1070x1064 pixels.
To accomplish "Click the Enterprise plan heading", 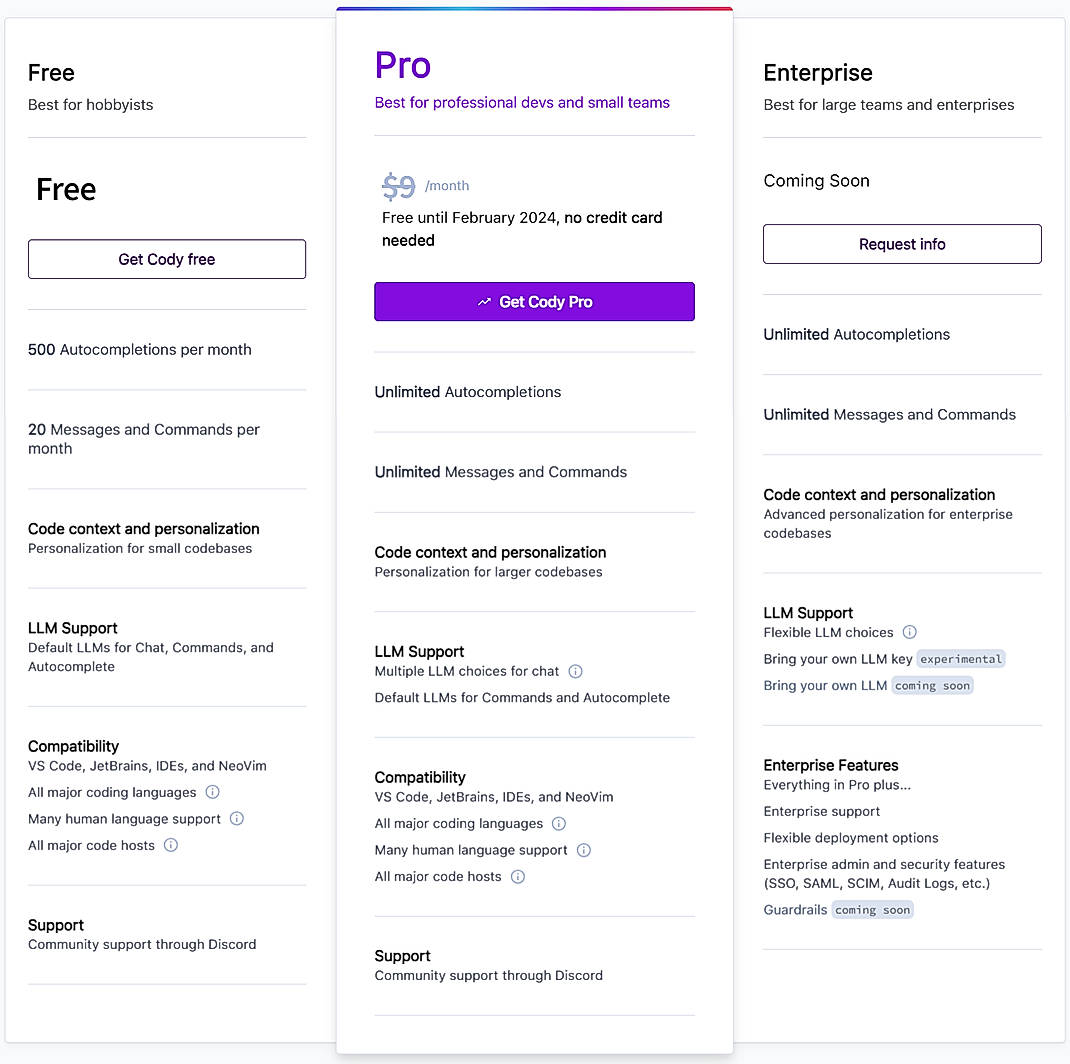I will coord(818,72).
